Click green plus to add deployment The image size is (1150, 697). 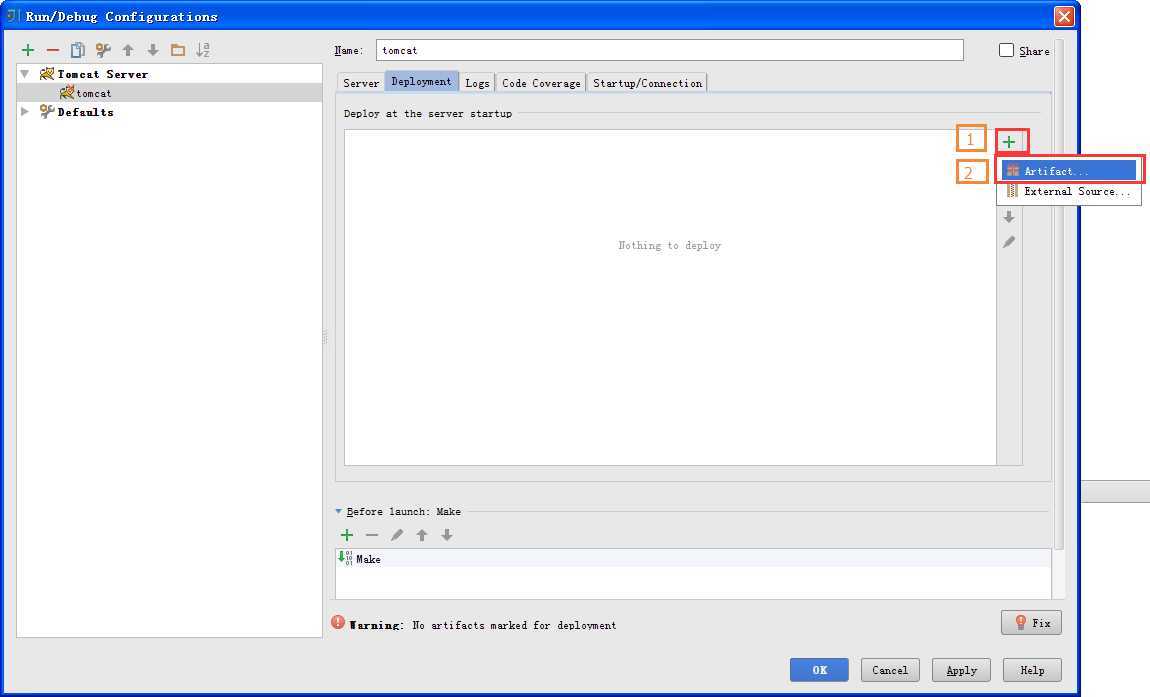coord(1009,142)
